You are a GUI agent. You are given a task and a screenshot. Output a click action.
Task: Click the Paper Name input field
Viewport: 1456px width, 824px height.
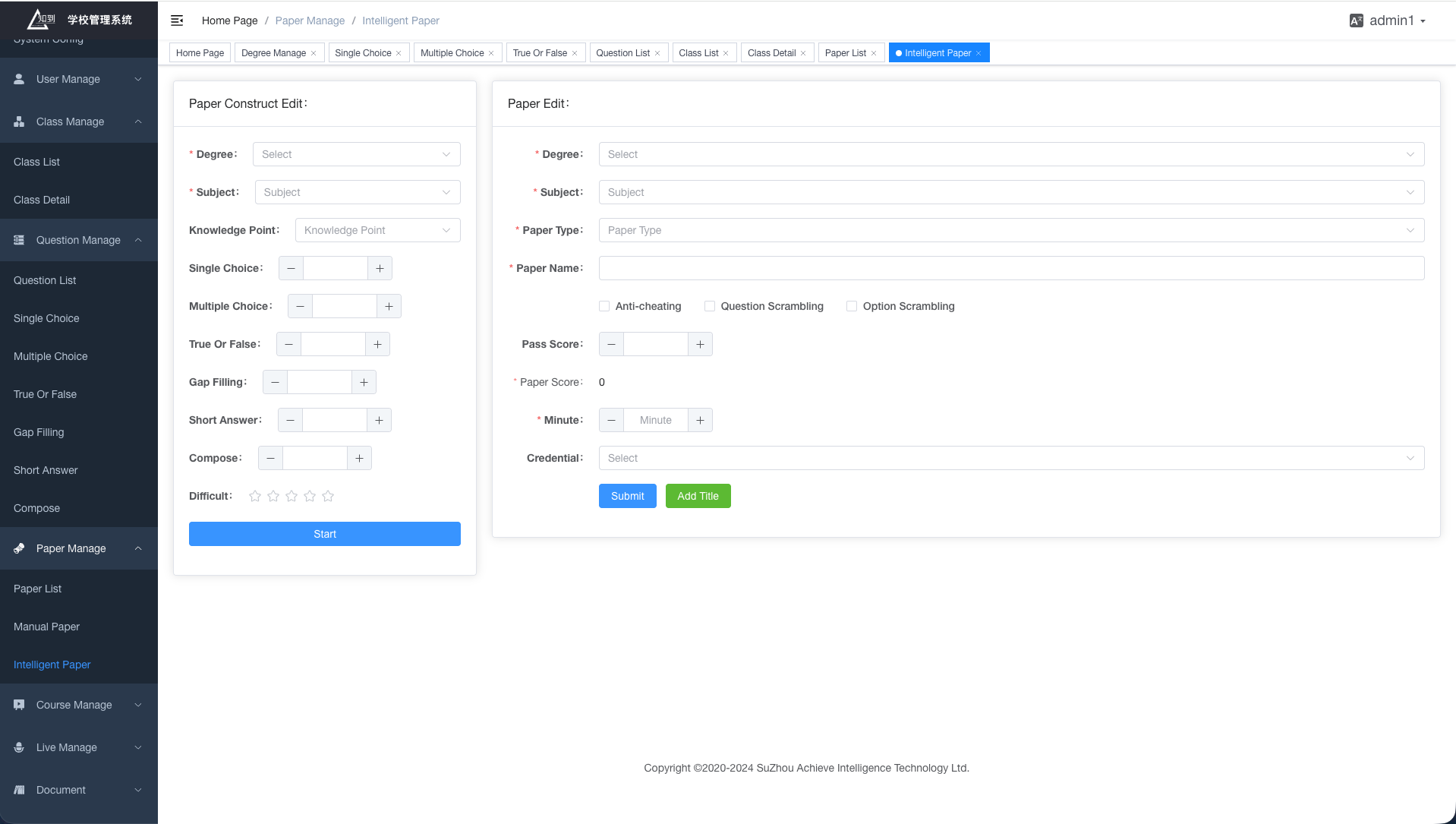[x=1010, y=268]
